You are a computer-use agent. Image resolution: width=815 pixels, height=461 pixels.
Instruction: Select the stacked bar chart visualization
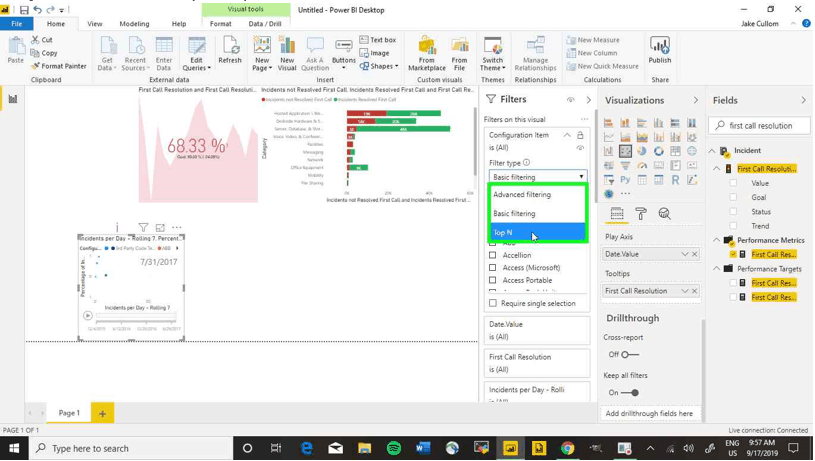[x=608, y=123]
